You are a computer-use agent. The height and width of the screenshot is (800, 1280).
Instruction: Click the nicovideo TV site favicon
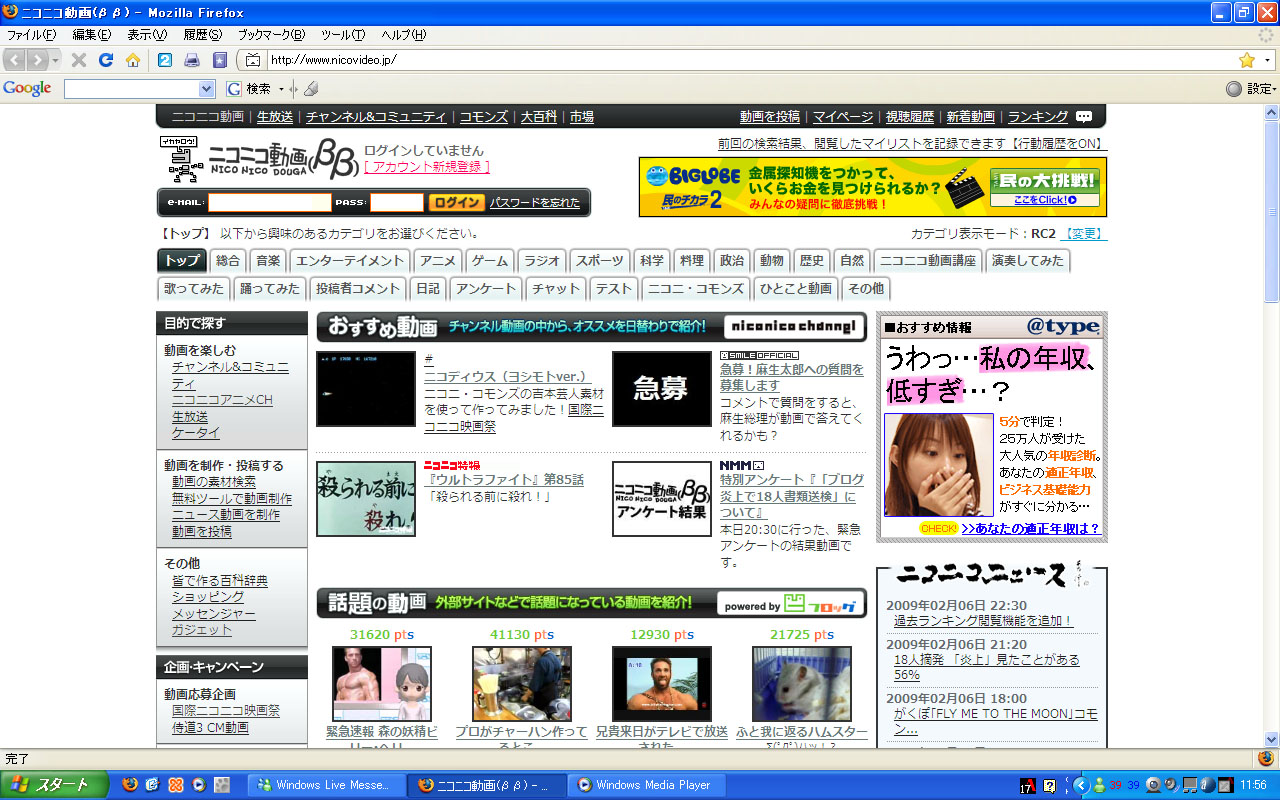click(254, 60)
